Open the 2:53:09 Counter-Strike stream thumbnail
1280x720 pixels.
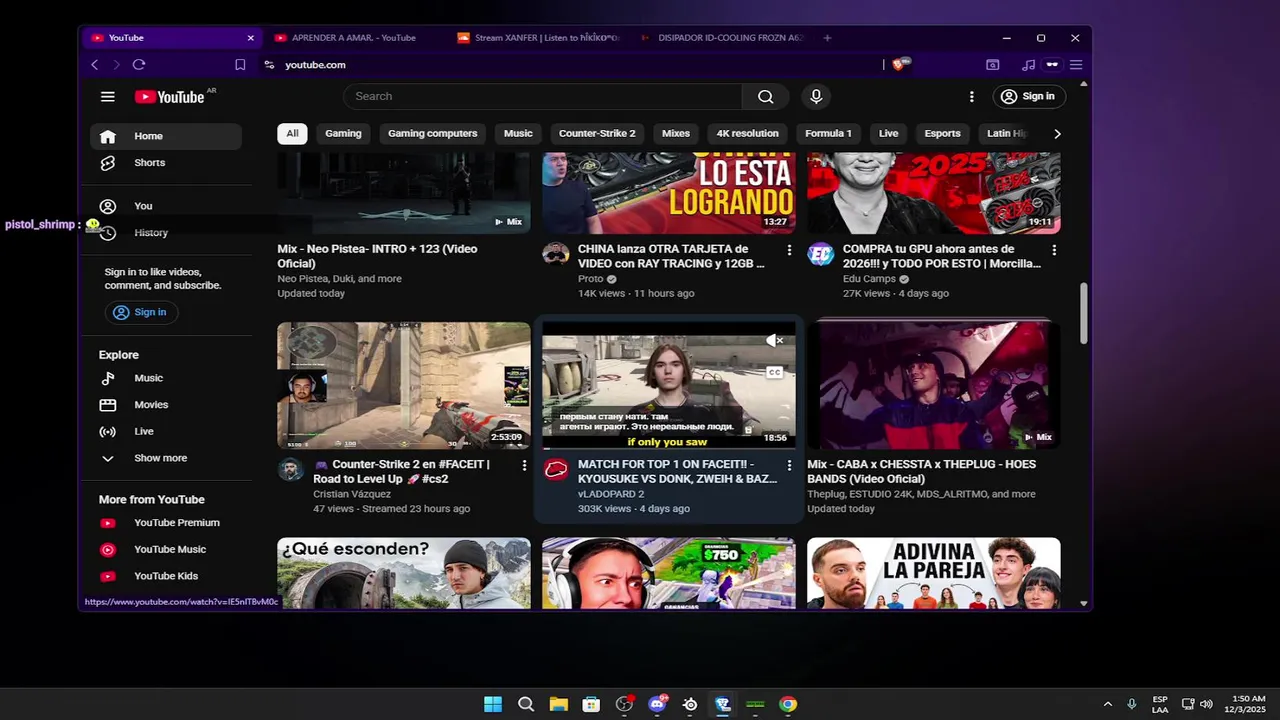point(404,385)
